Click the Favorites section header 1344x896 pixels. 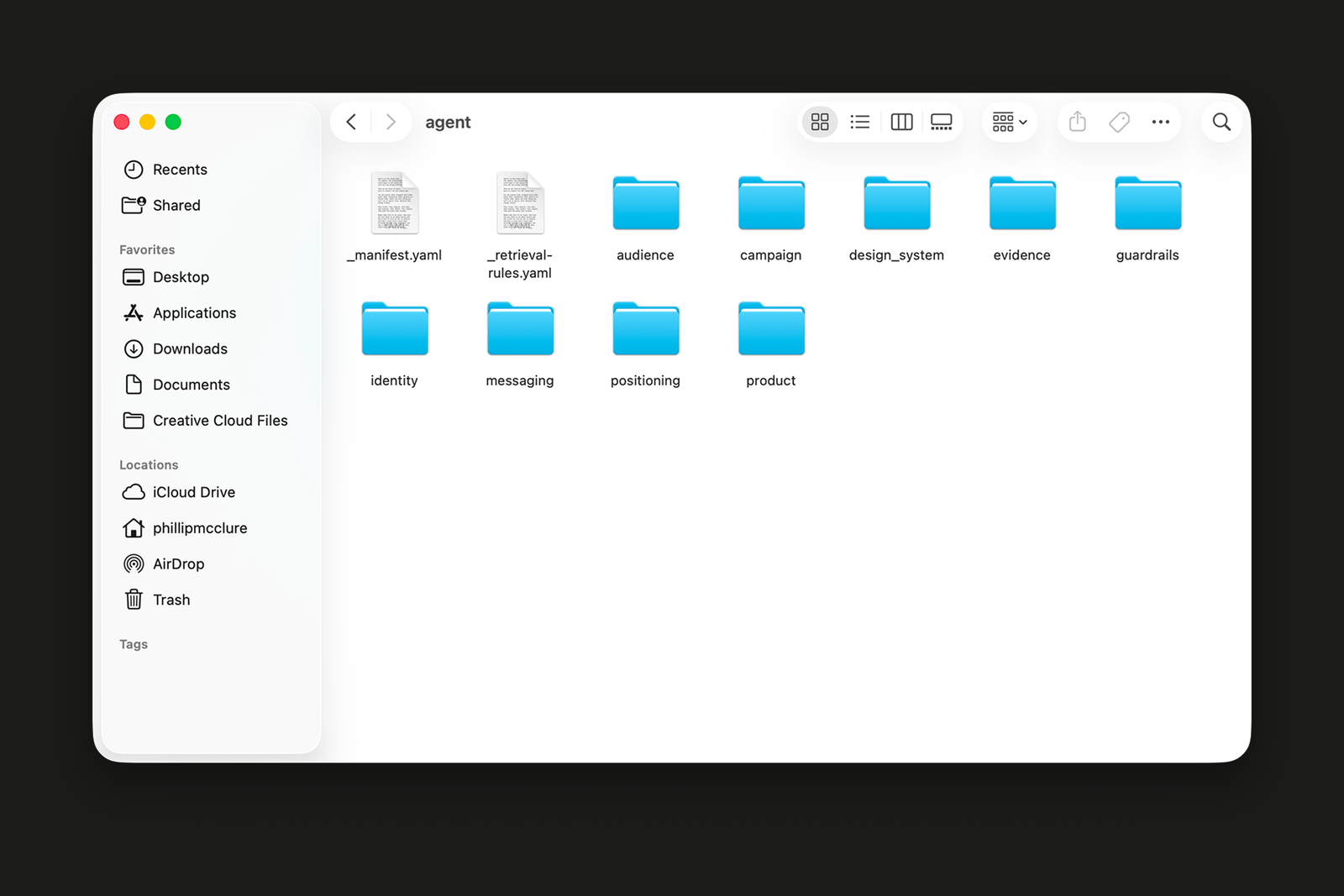[x=147, y=250]
